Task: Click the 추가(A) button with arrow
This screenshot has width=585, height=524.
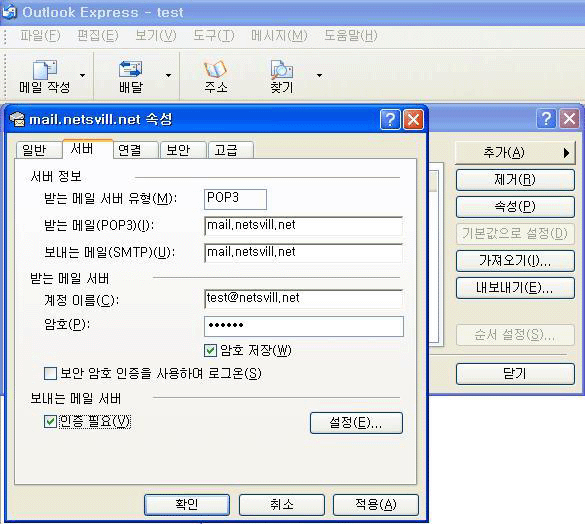Action: pyautogui.click(x=515, y=153)
